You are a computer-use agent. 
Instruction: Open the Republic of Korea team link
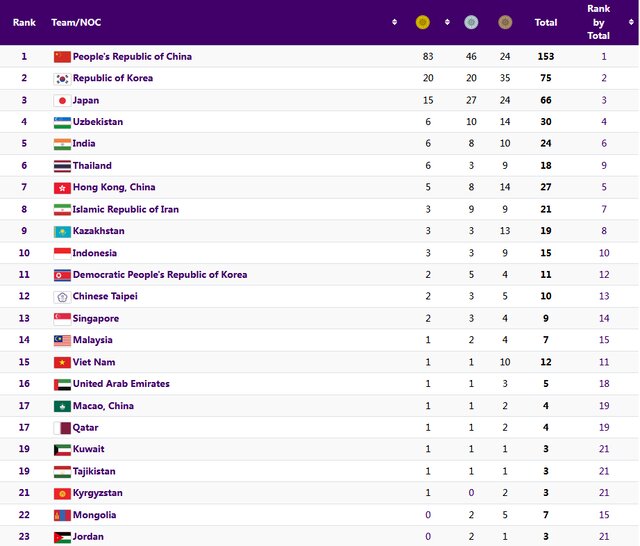(113, 78)
